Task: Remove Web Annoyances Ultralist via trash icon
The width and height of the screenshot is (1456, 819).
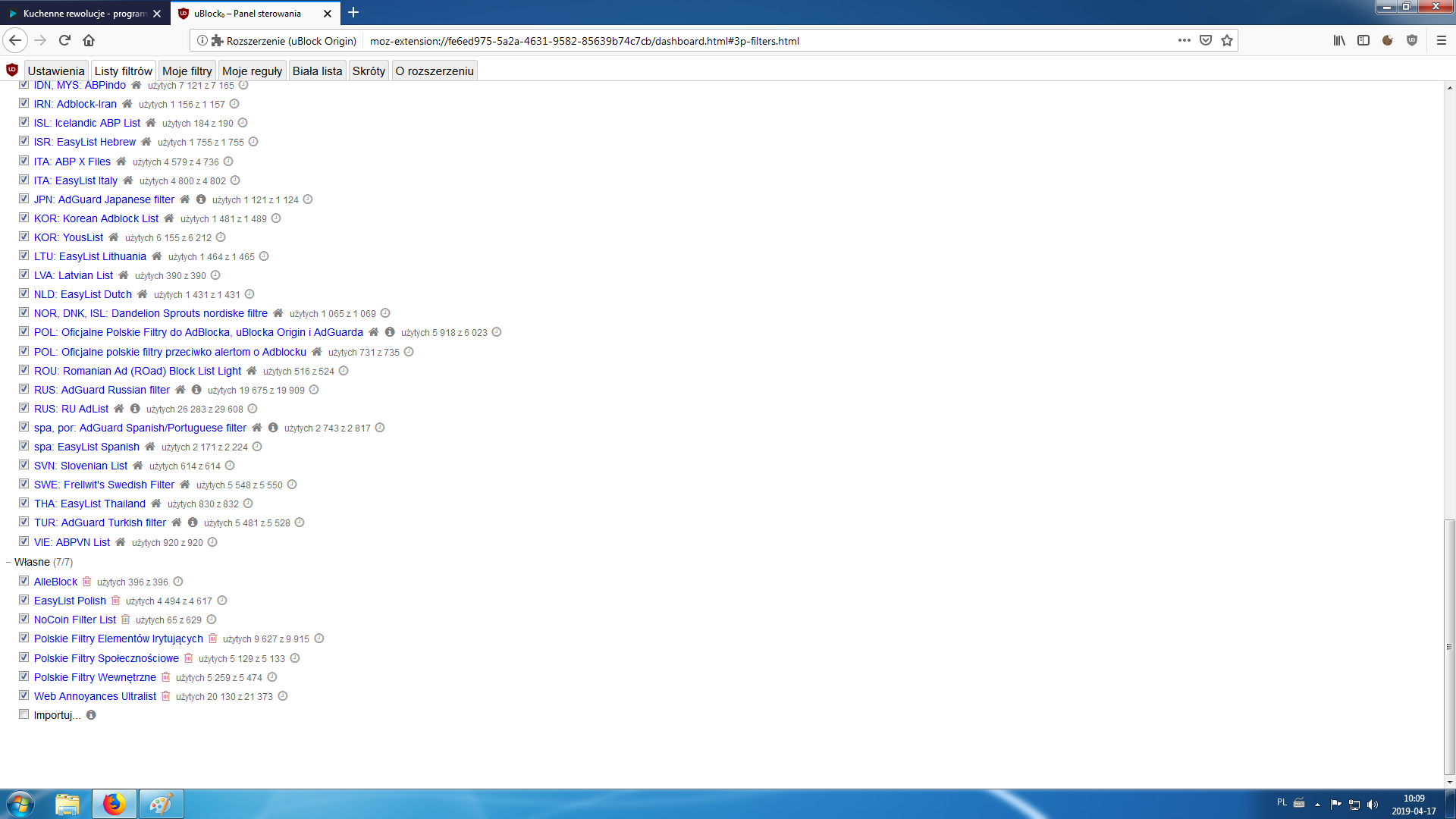Action: pos(165,695)
